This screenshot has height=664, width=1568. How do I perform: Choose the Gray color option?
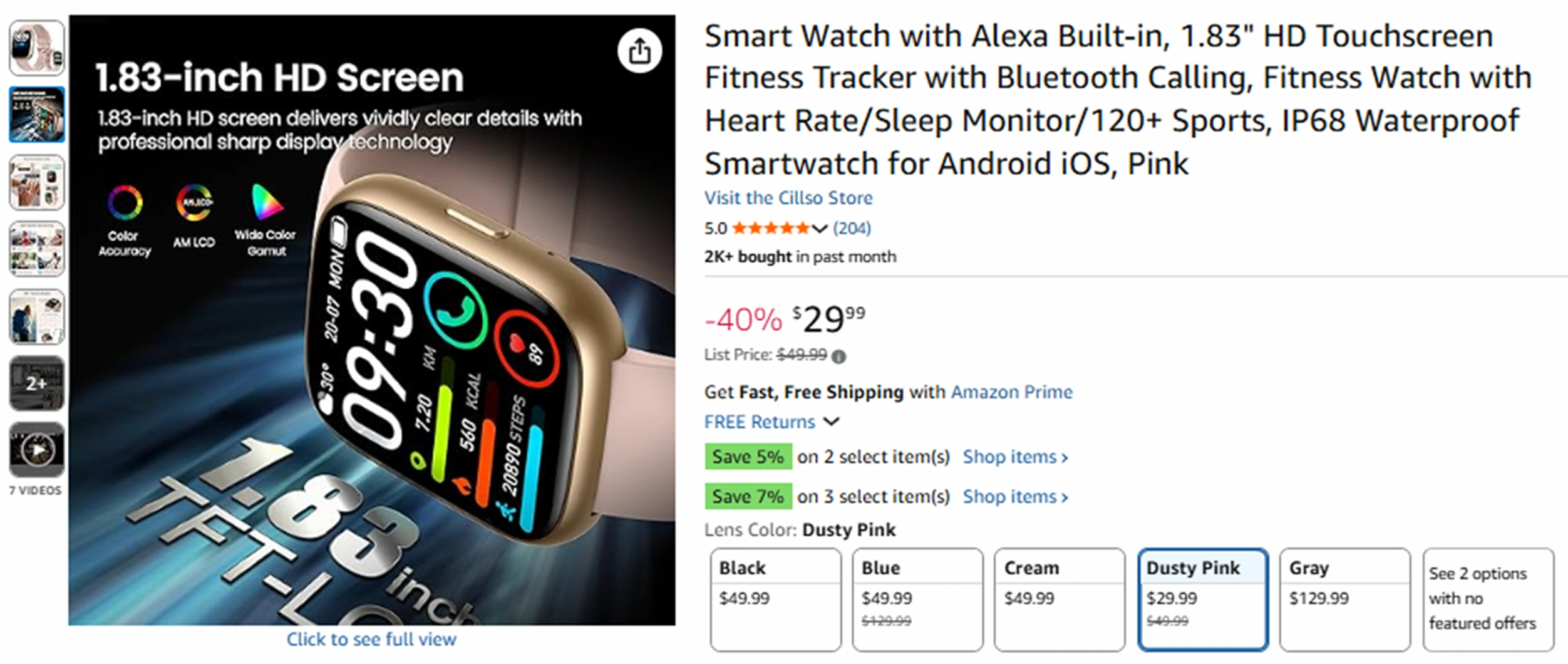[1344, 599]
